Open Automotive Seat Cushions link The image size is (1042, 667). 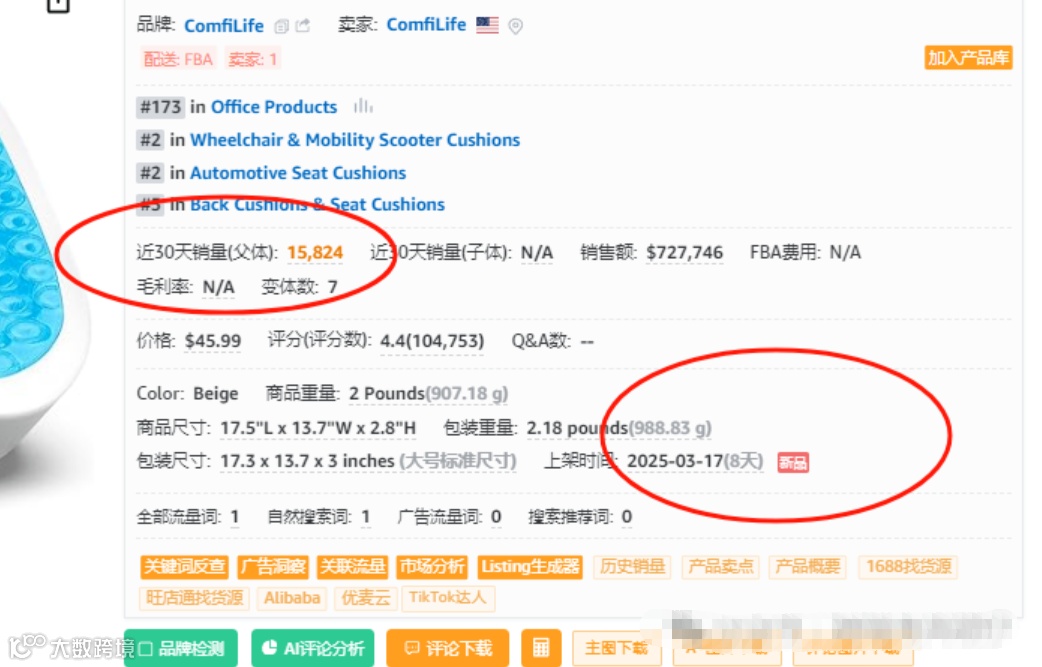click(298, 173)
